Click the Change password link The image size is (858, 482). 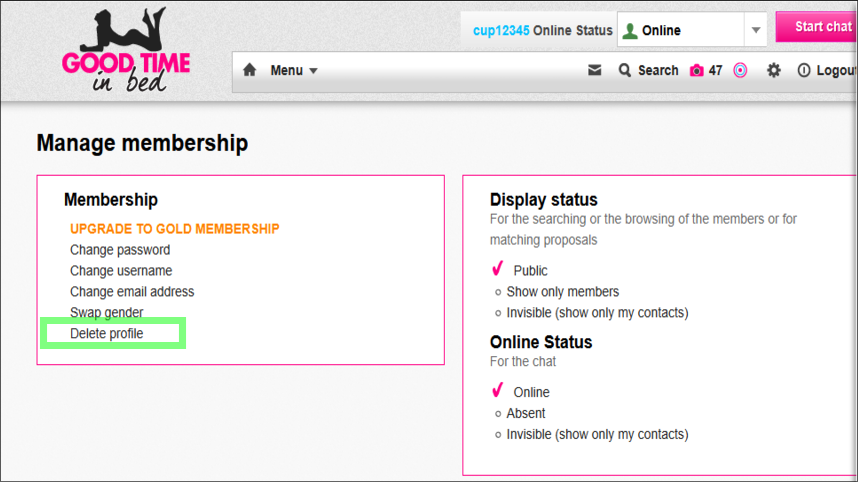pos(120,250)
